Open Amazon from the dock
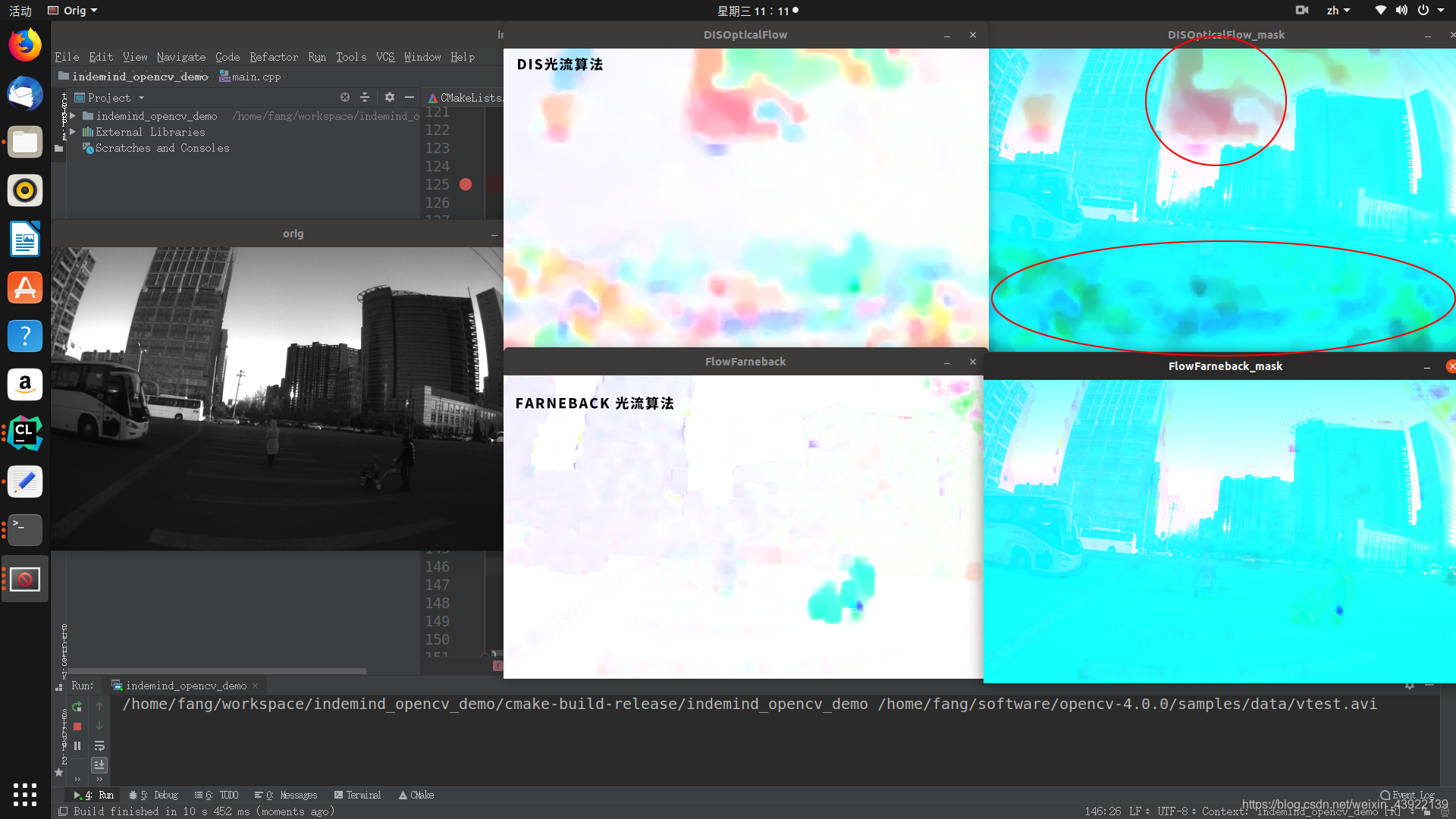 point(25,384)
